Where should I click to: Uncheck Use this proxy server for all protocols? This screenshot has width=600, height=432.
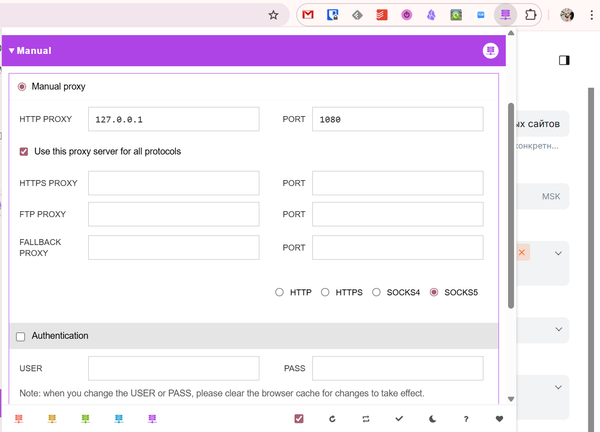pyautogui.click(x=24, y=152)
